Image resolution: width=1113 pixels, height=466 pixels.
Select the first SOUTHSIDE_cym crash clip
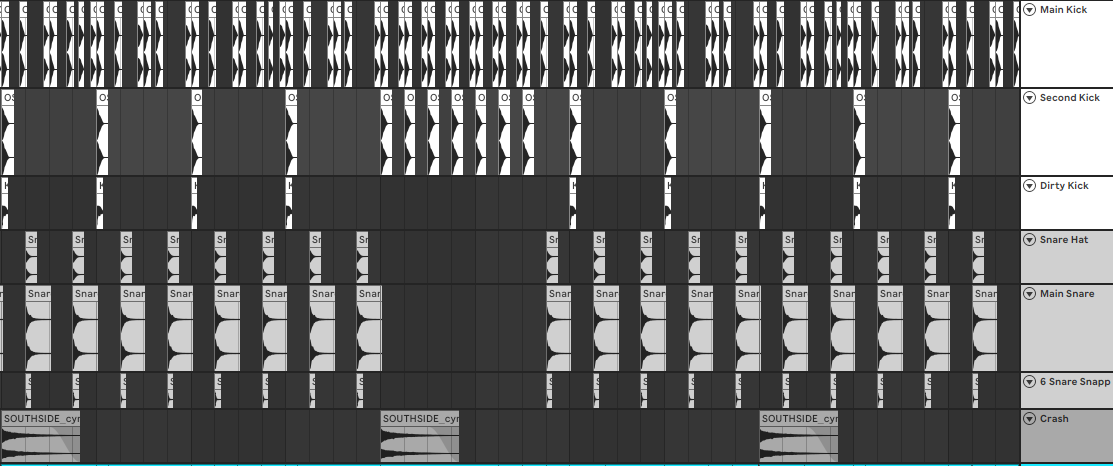click(40, 437)
